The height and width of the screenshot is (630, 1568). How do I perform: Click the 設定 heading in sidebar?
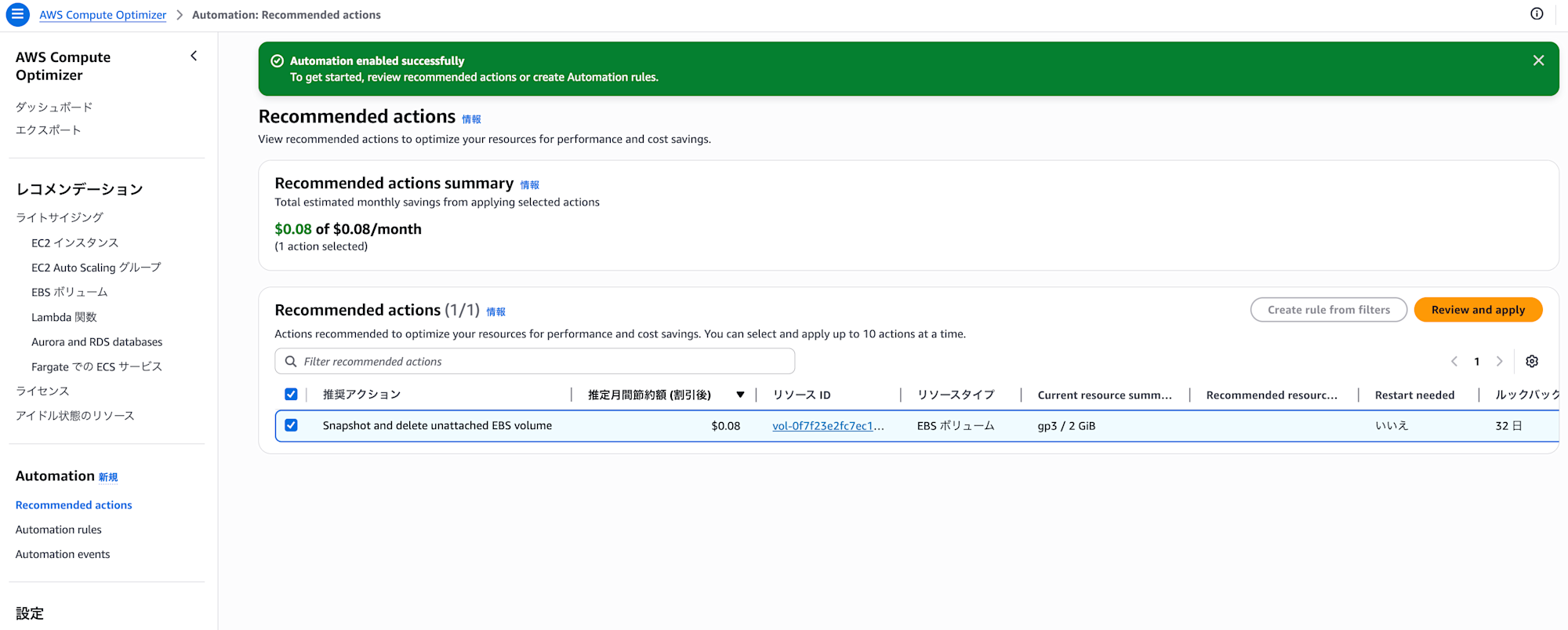(30, 614)
